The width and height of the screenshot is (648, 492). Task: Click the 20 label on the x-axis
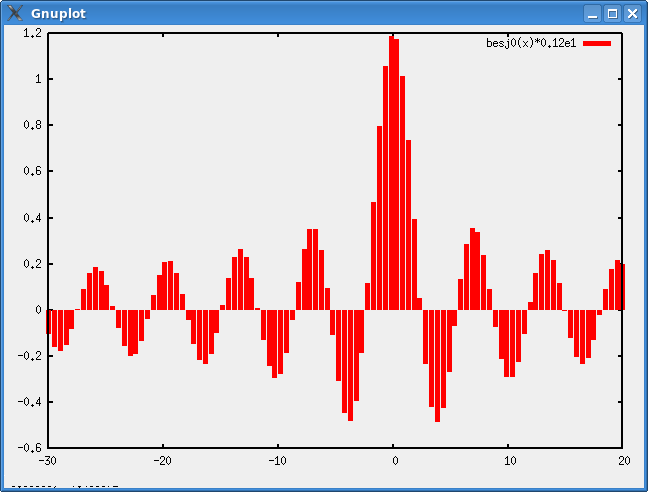coord(623,461)
